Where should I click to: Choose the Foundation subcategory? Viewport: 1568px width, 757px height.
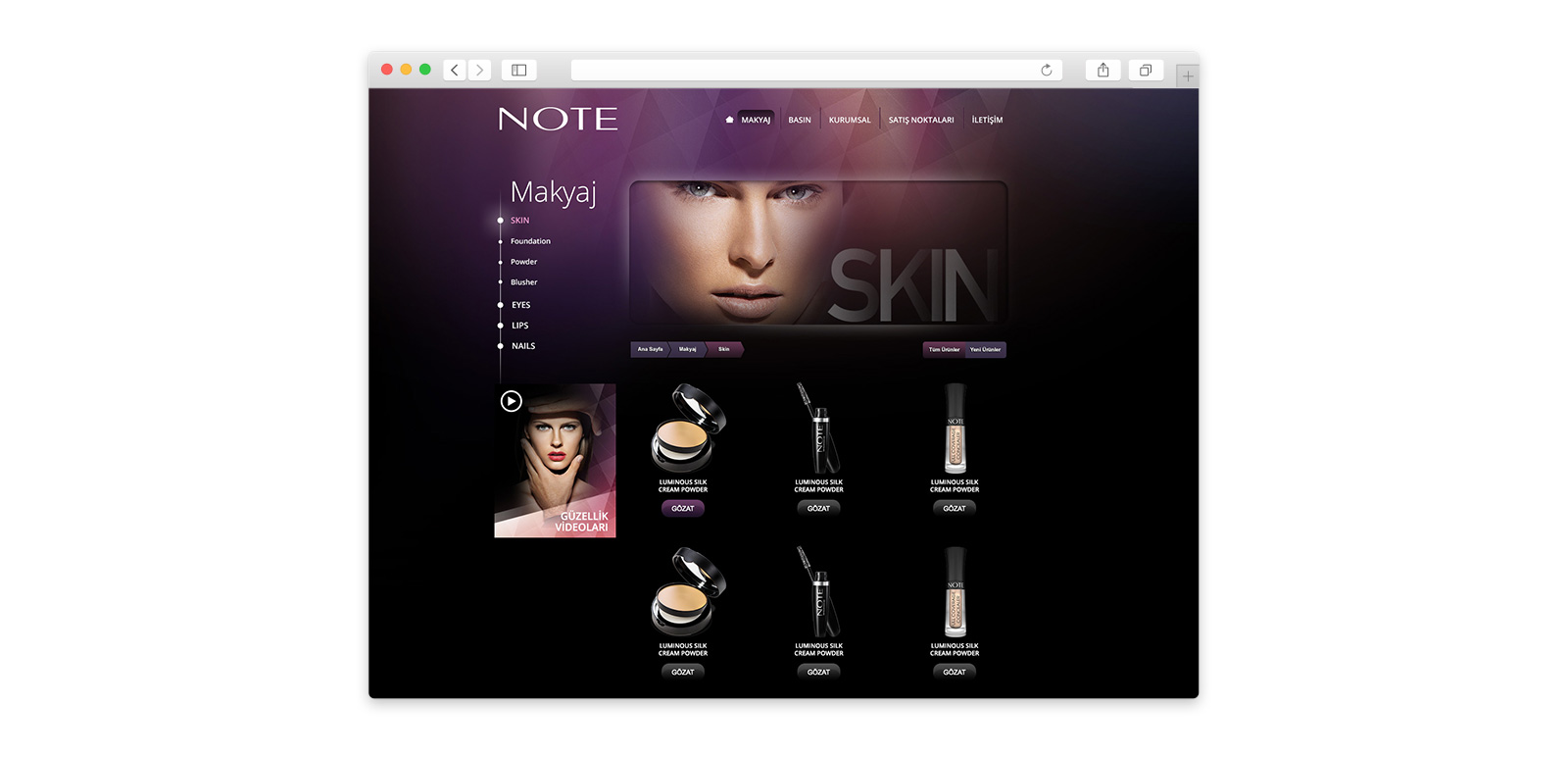(x=530, y=241)
